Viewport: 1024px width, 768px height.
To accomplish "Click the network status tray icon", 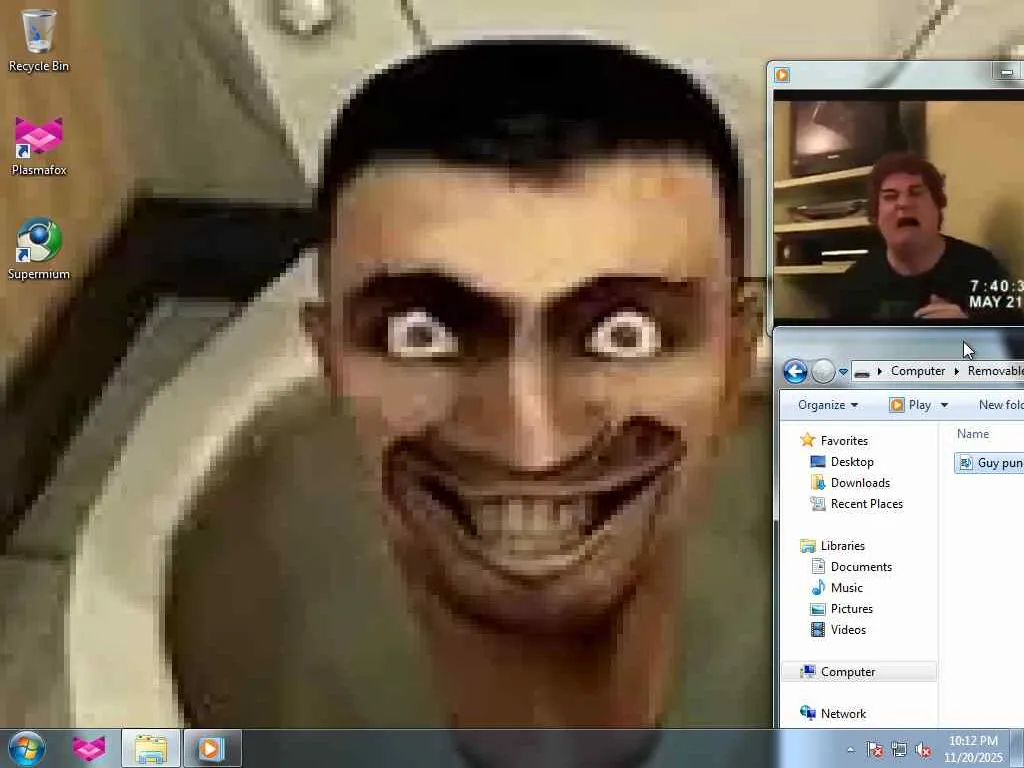I will (899, 750).
